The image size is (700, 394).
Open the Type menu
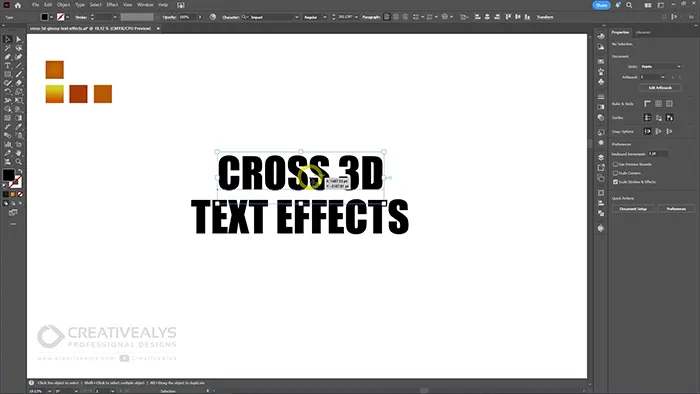(80, 5)
